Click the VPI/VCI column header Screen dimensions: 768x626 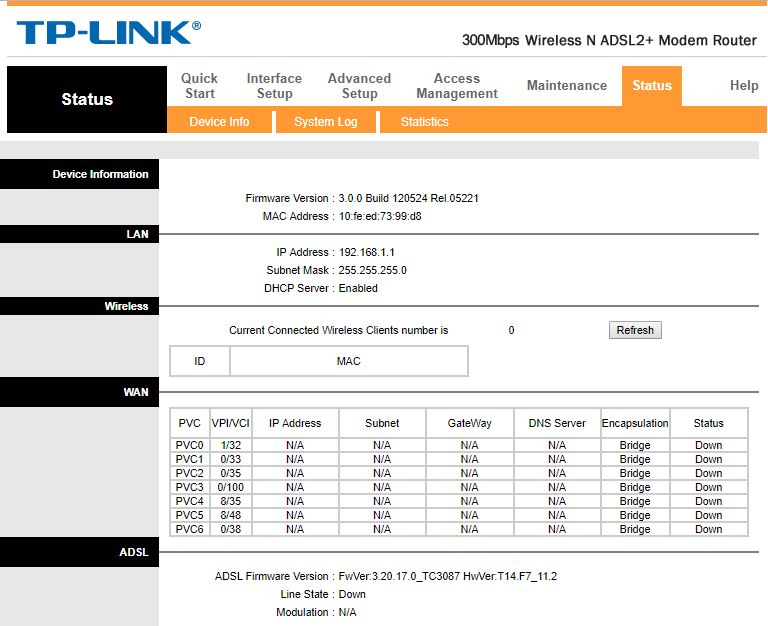tap(231, 423)
